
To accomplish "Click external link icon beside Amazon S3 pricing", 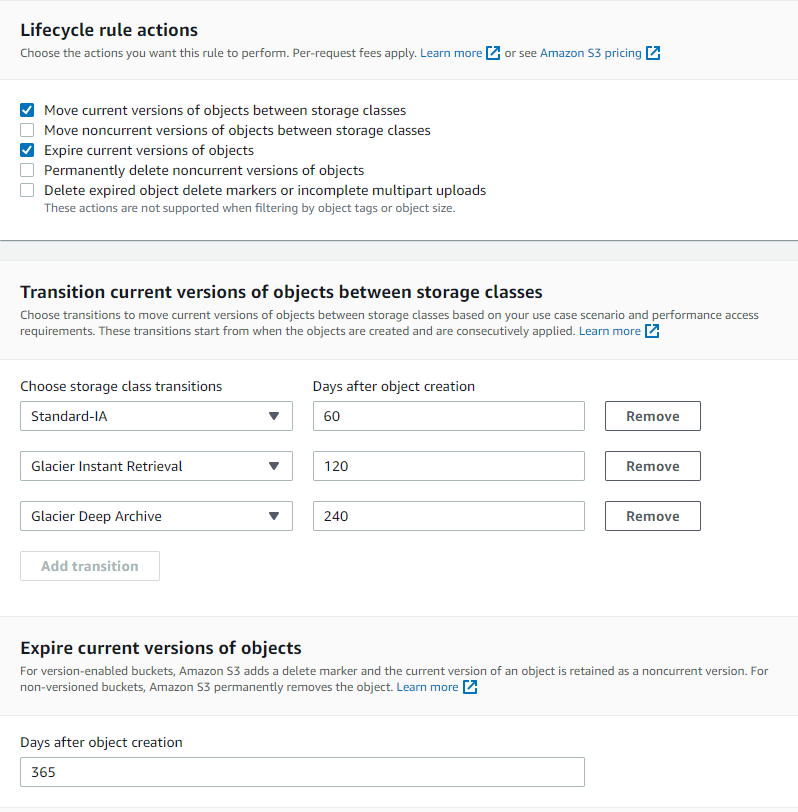I will click(x=653, y=53).
